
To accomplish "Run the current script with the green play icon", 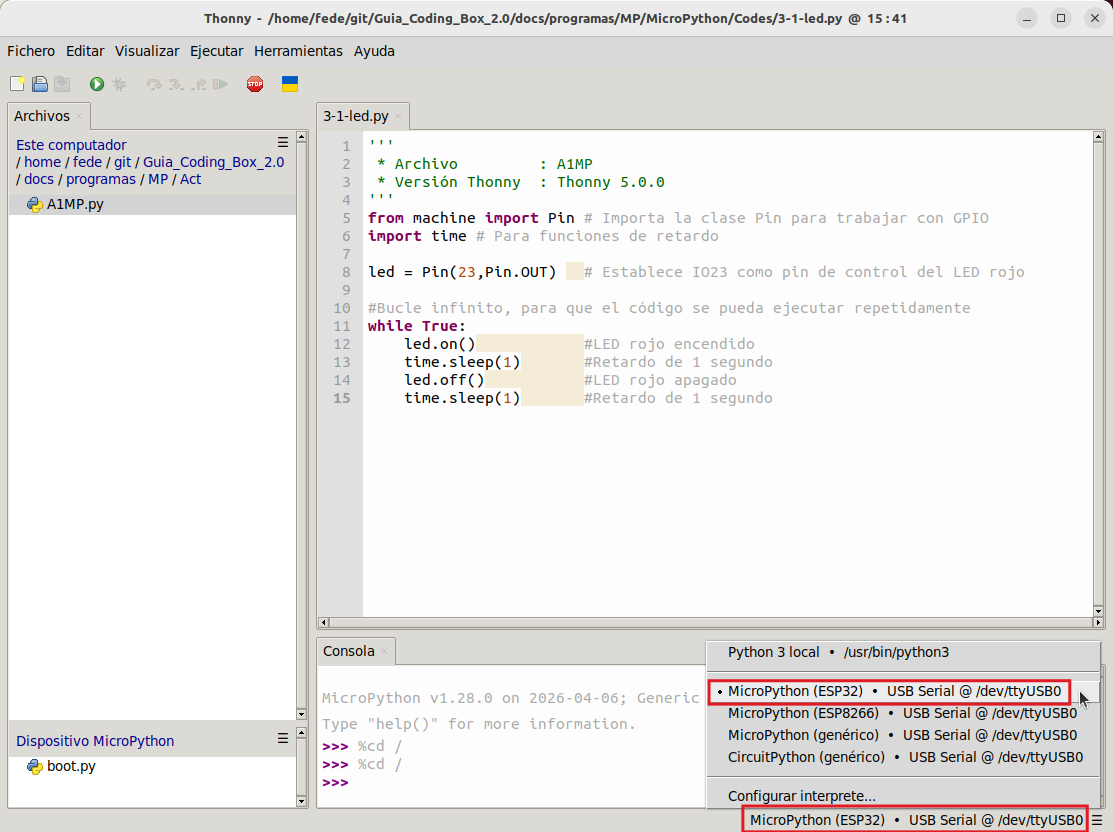I will tap(97, 84).
